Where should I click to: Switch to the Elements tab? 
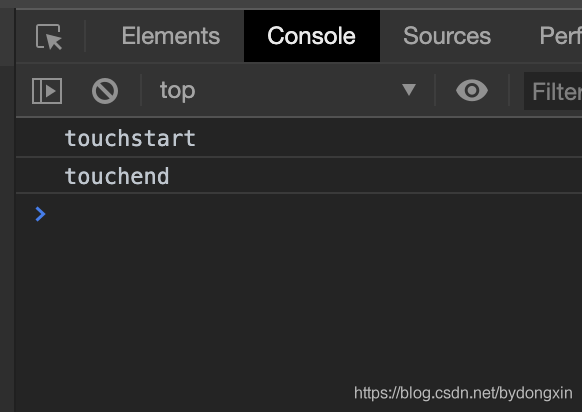click(x=171, y=36)
